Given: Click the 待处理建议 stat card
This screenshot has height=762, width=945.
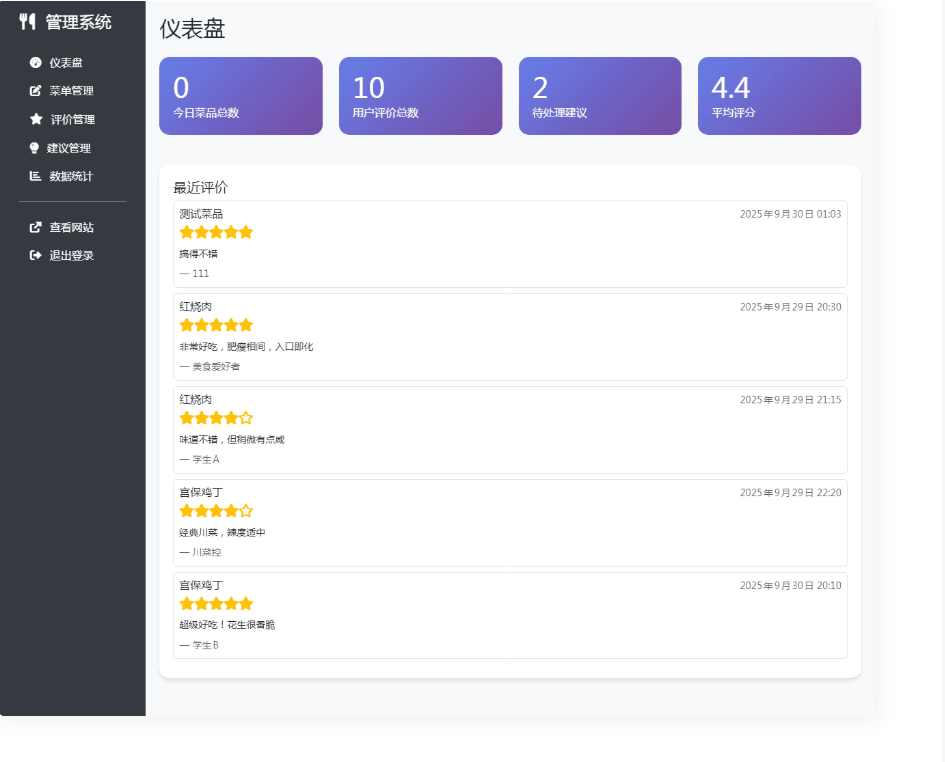Looking at the screenshot, I should coord(600,96).
